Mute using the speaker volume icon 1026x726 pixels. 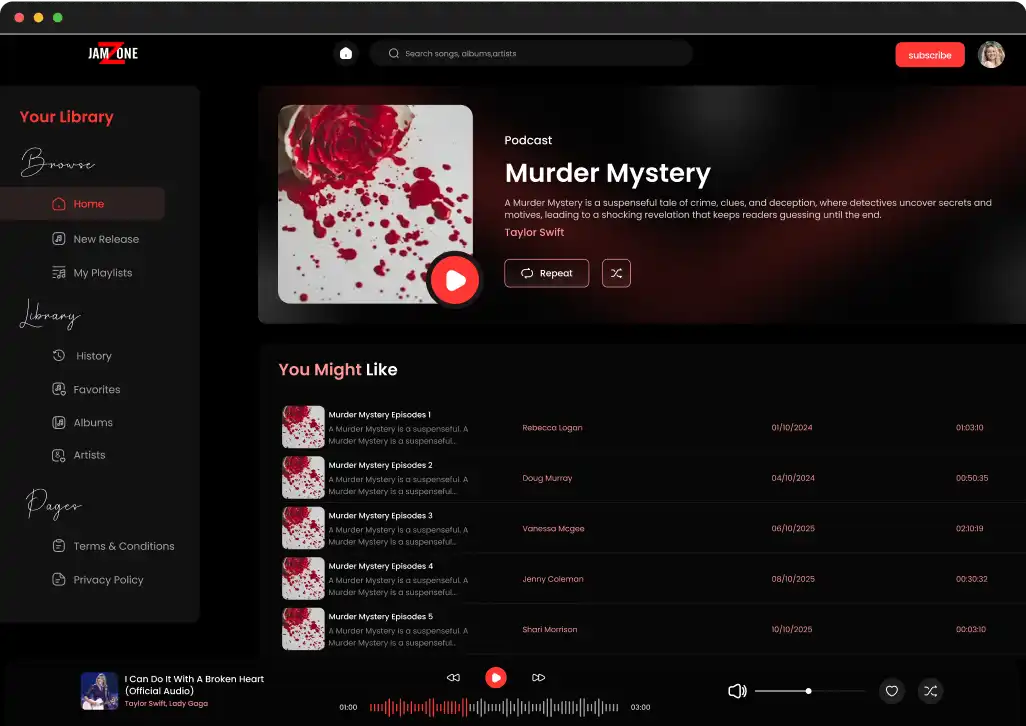tap(737, 691)
